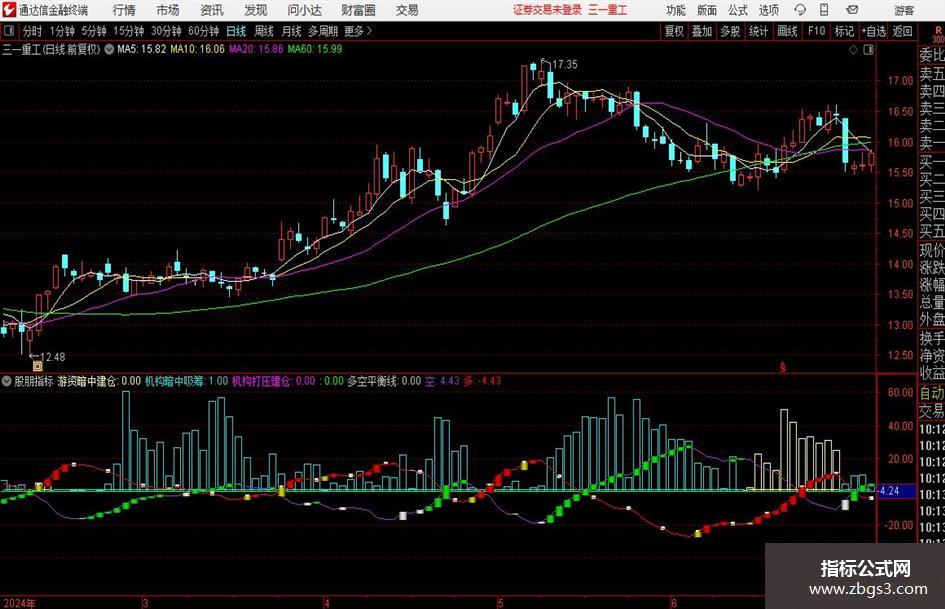This screenshot has height=609, width=945.
Task: Open the 交易 menu
Action: point(407,10)
